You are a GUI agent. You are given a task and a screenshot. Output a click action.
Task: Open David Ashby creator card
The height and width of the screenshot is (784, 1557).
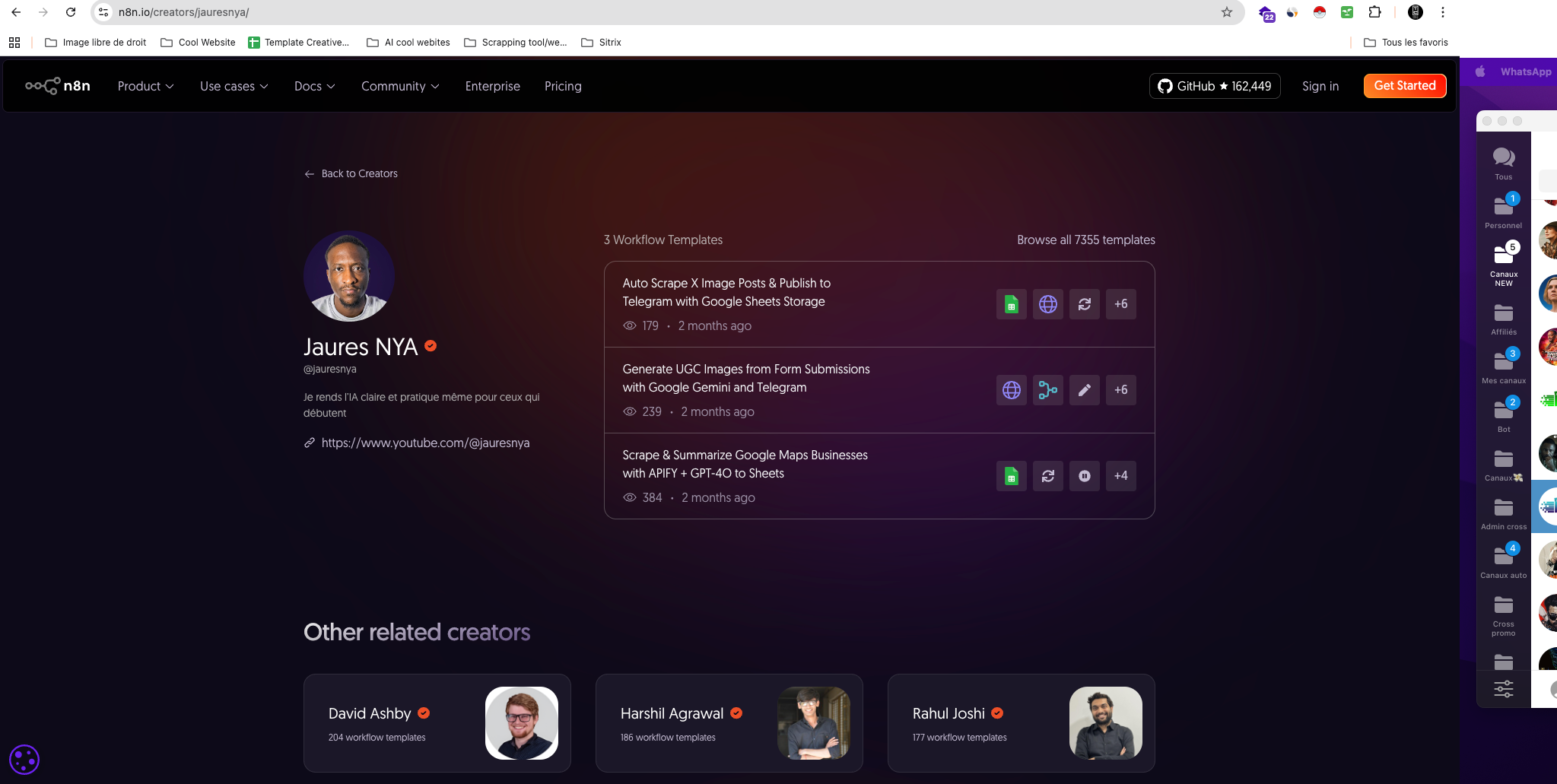(437, 723)
